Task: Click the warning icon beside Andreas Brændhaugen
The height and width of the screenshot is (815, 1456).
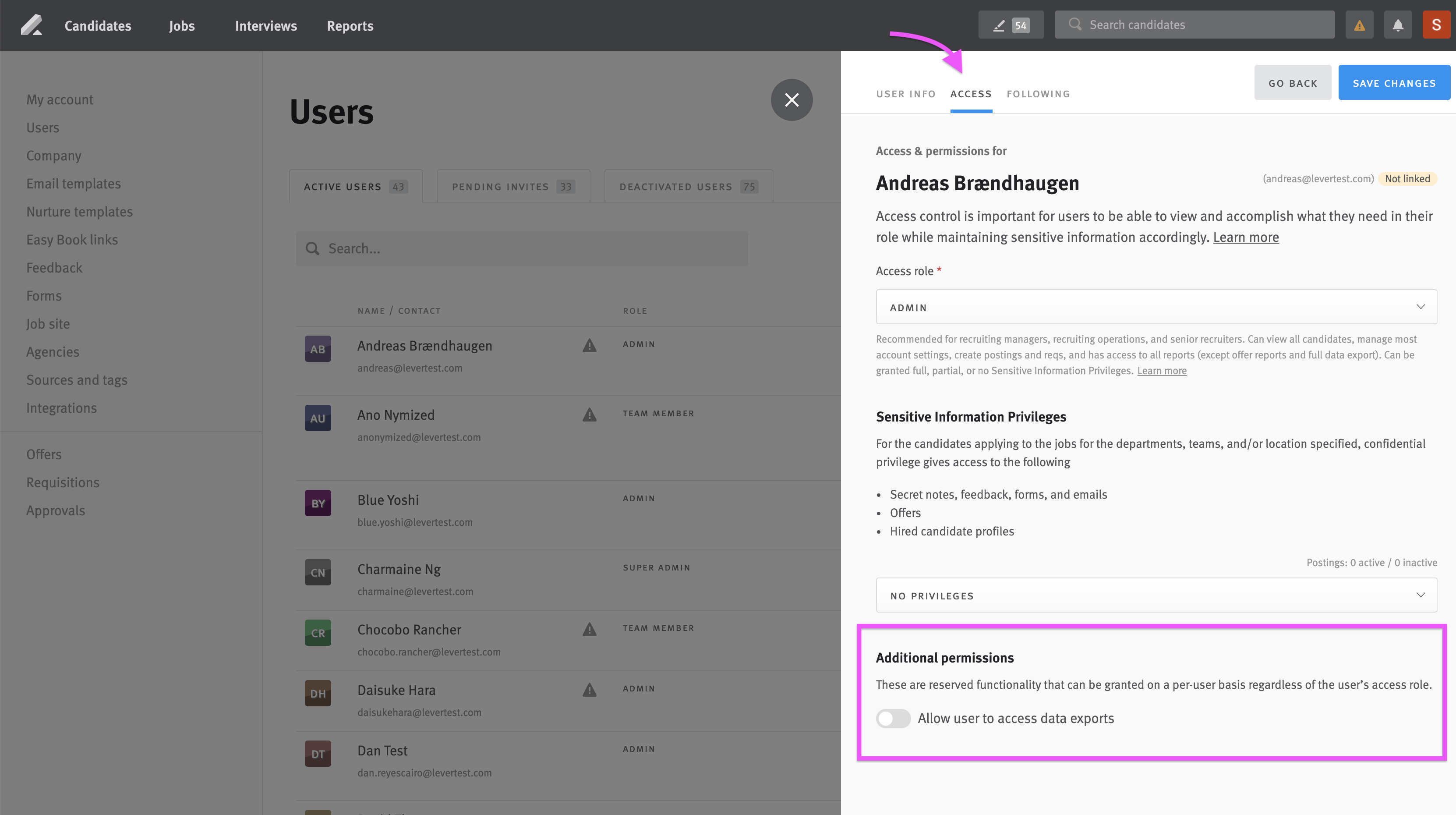Action: (x=590, y=346)
